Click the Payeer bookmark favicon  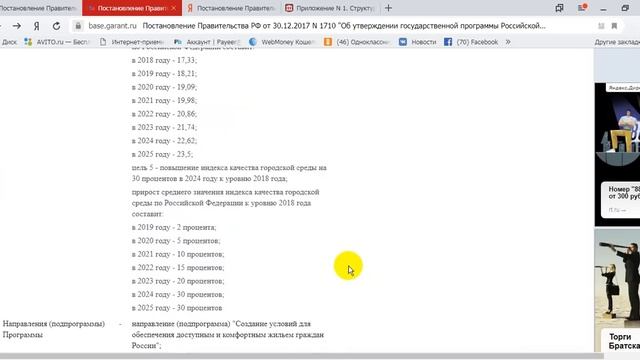pyautogui.click(x=178, y=42)
